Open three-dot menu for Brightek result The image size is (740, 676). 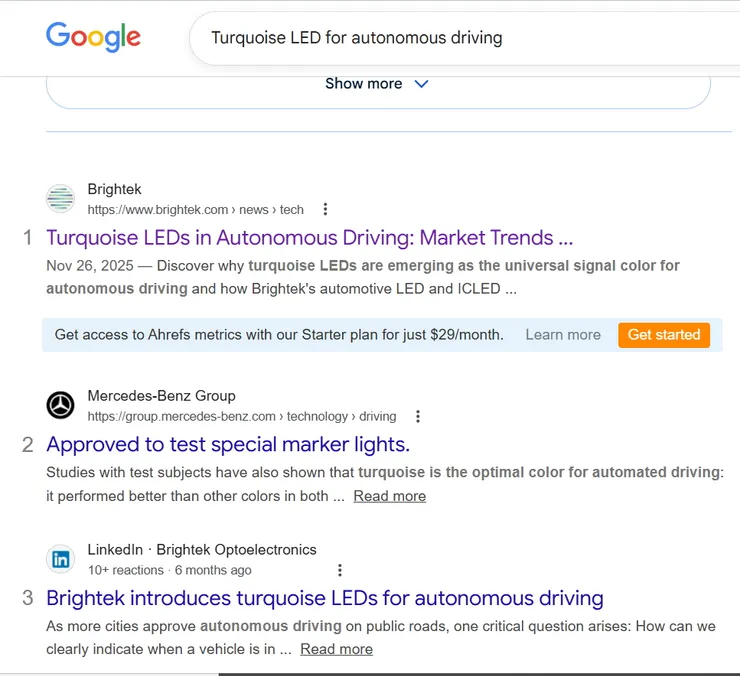pyautogui.click(x=325, y=210)
